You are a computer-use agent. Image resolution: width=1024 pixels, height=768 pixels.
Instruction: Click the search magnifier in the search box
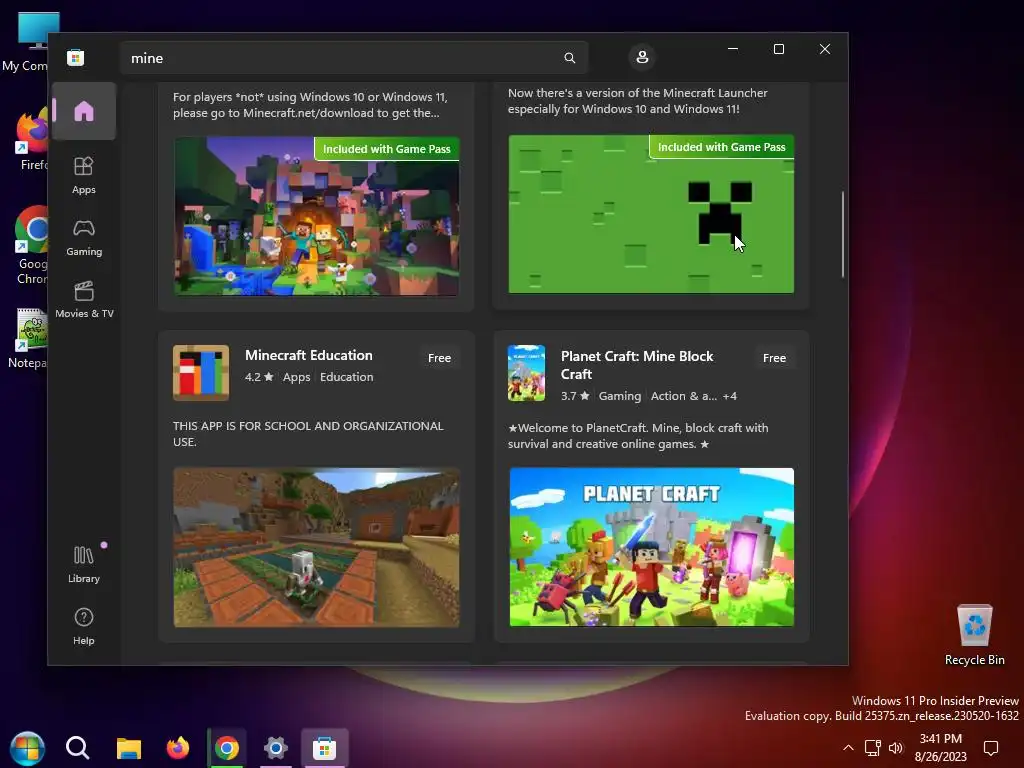point(569,58)
